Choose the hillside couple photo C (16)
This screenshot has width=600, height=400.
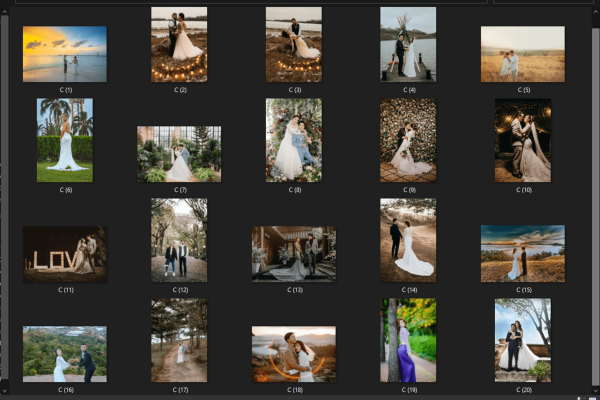point(65,353)
